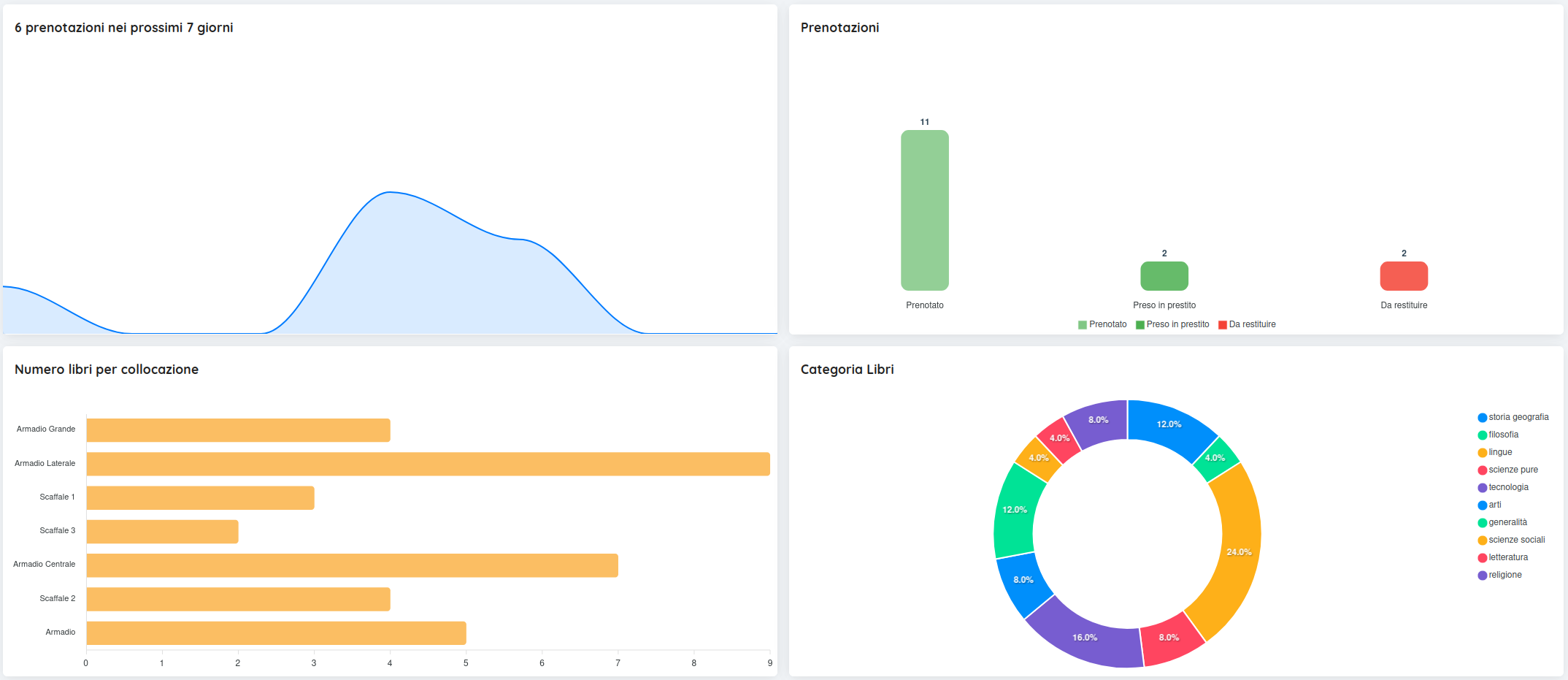Hide the filosofia category in legend

(x=1502, y=435)
